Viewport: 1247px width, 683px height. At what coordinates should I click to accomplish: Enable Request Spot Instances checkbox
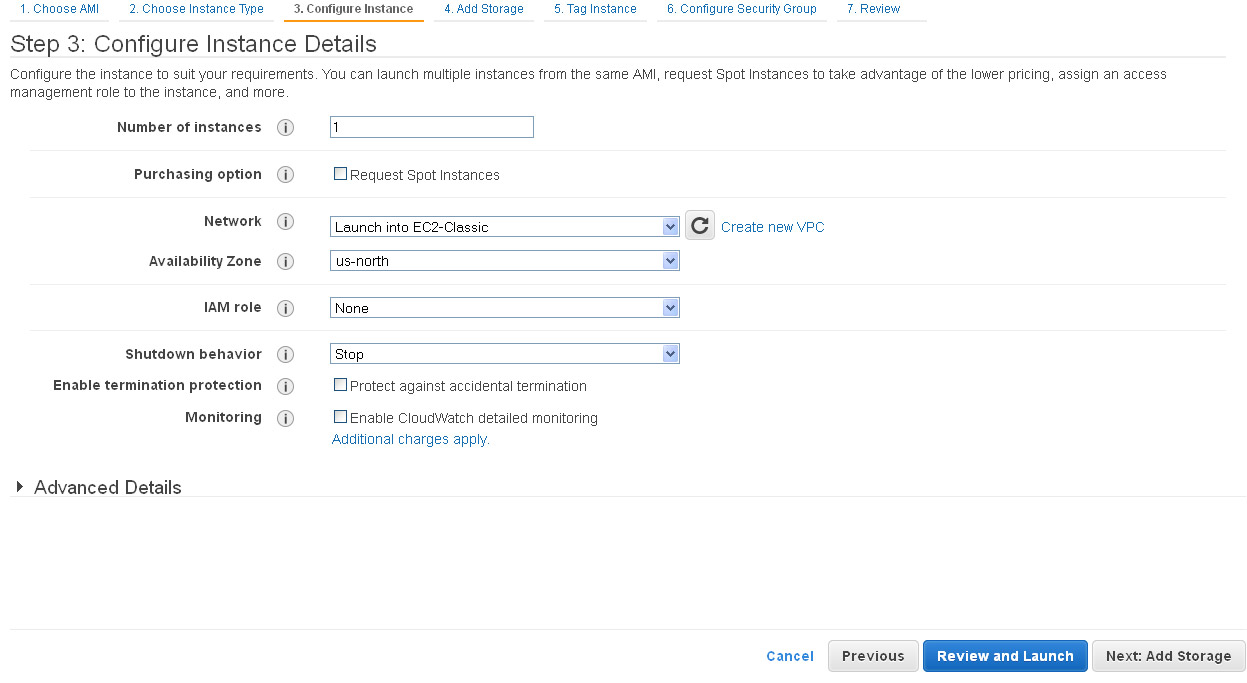(x=340, y=174)
